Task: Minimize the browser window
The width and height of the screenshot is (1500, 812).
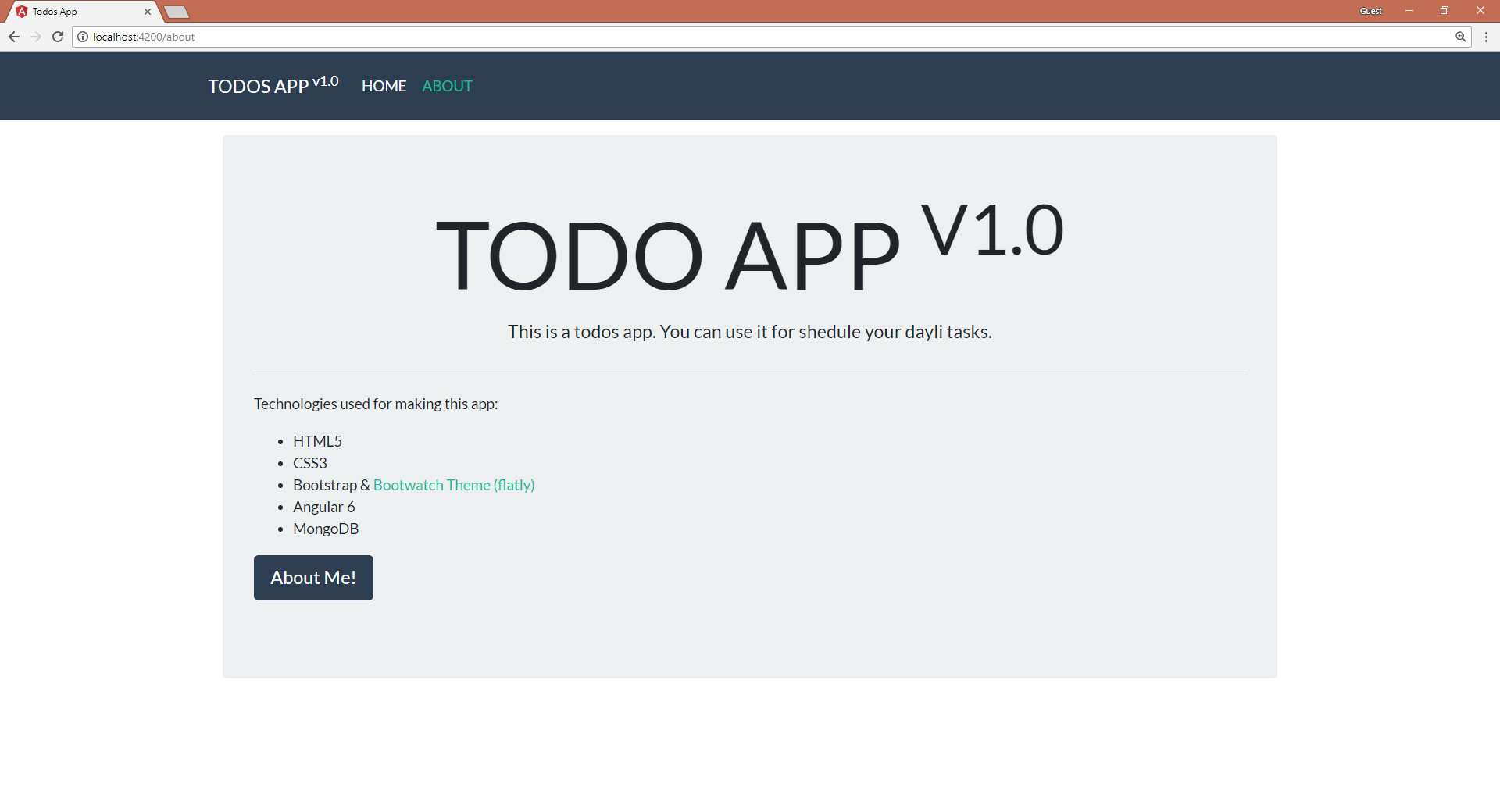Action: tap(1409, 11)
